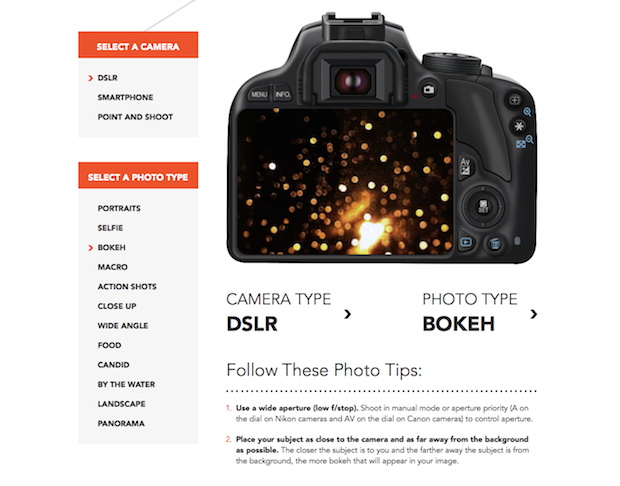
Task: Expand the Camera Type DSLR chevron
Action: point(348,314)
